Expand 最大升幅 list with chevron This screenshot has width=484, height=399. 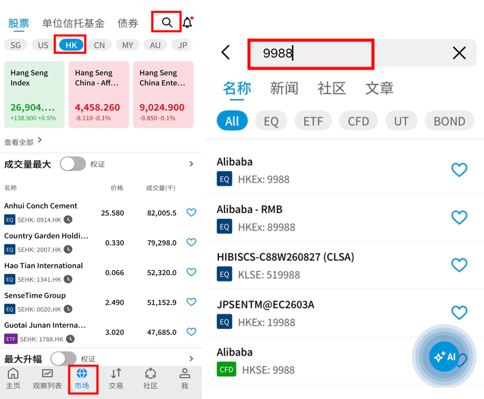click(191, 358)
